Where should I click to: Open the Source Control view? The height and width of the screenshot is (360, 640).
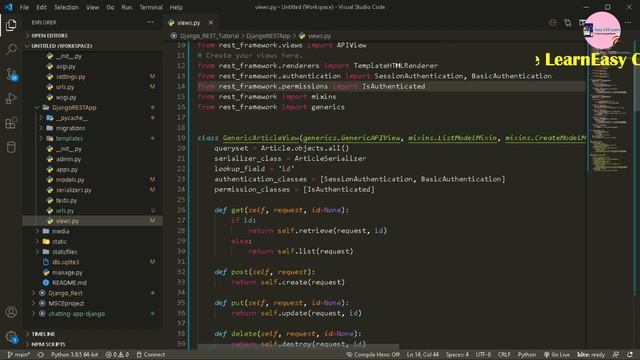pyautogui.click(x=11, y=74)
